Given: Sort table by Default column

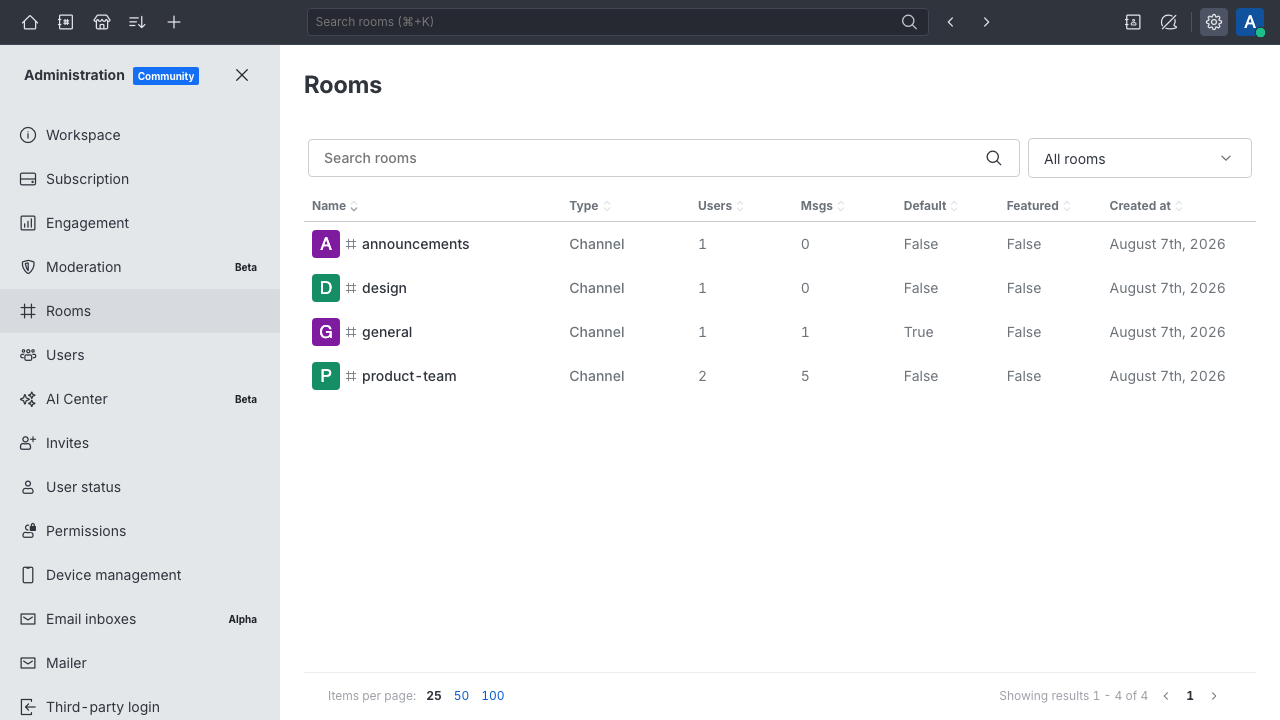Looking at the screenshot, I should (x=931, y=206).
